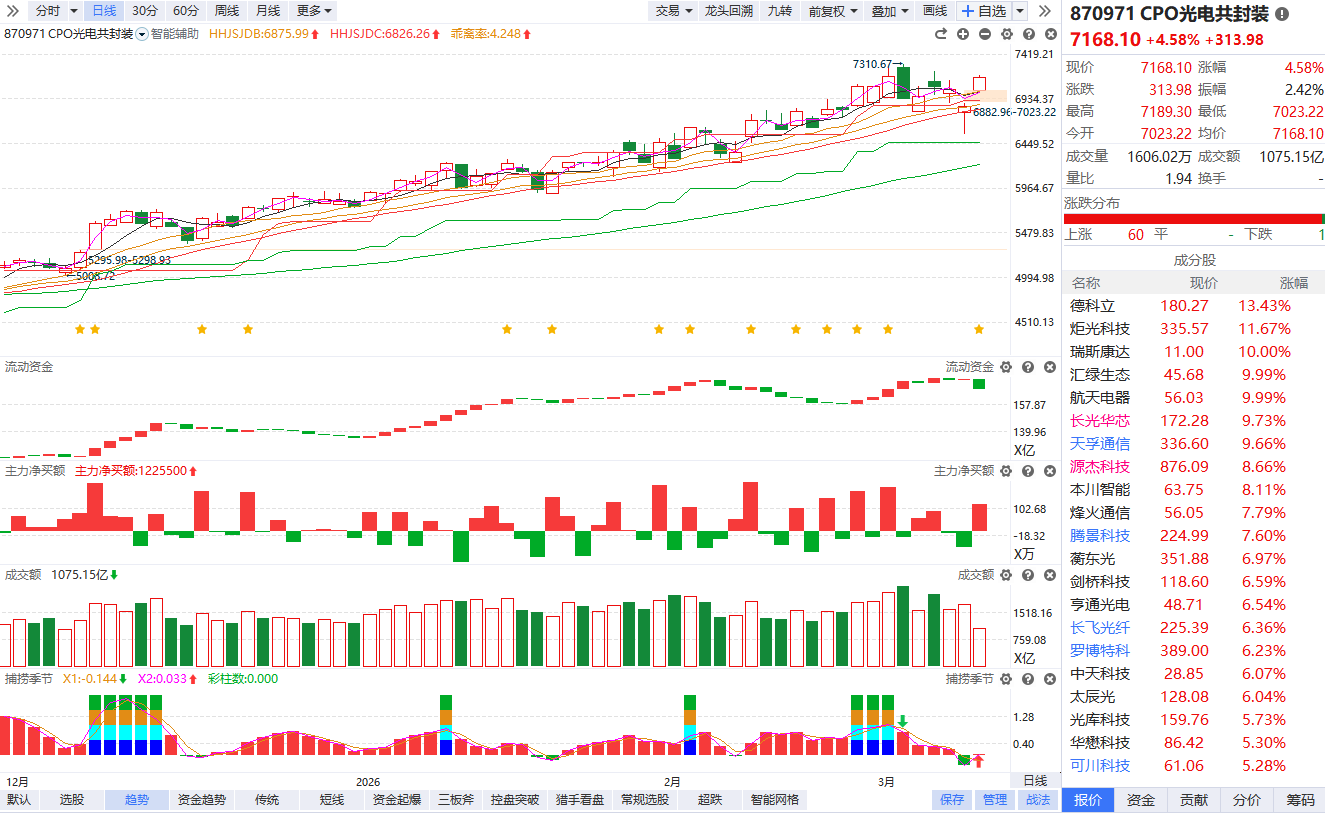Open help for main chart indicator
Viewport: 1325px width, 815px height.
(x=1028, y=34)
